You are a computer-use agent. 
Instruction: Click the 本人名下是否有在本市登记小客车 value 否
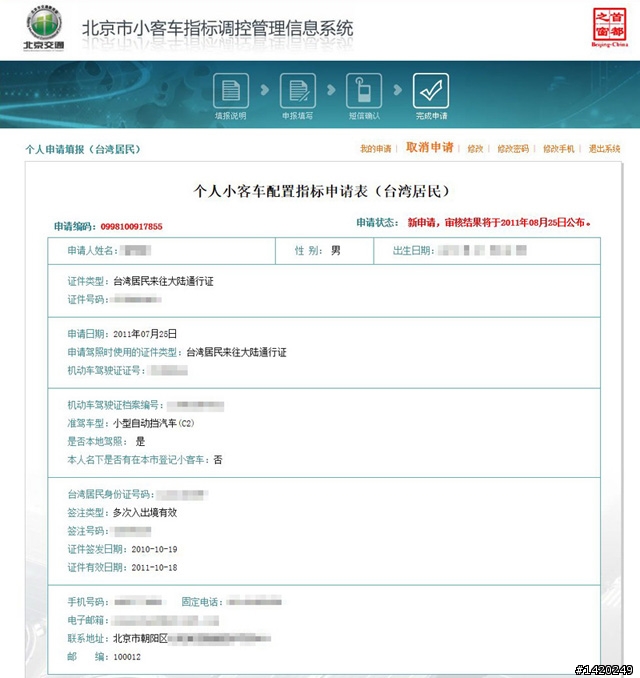[x=218, y=460]
